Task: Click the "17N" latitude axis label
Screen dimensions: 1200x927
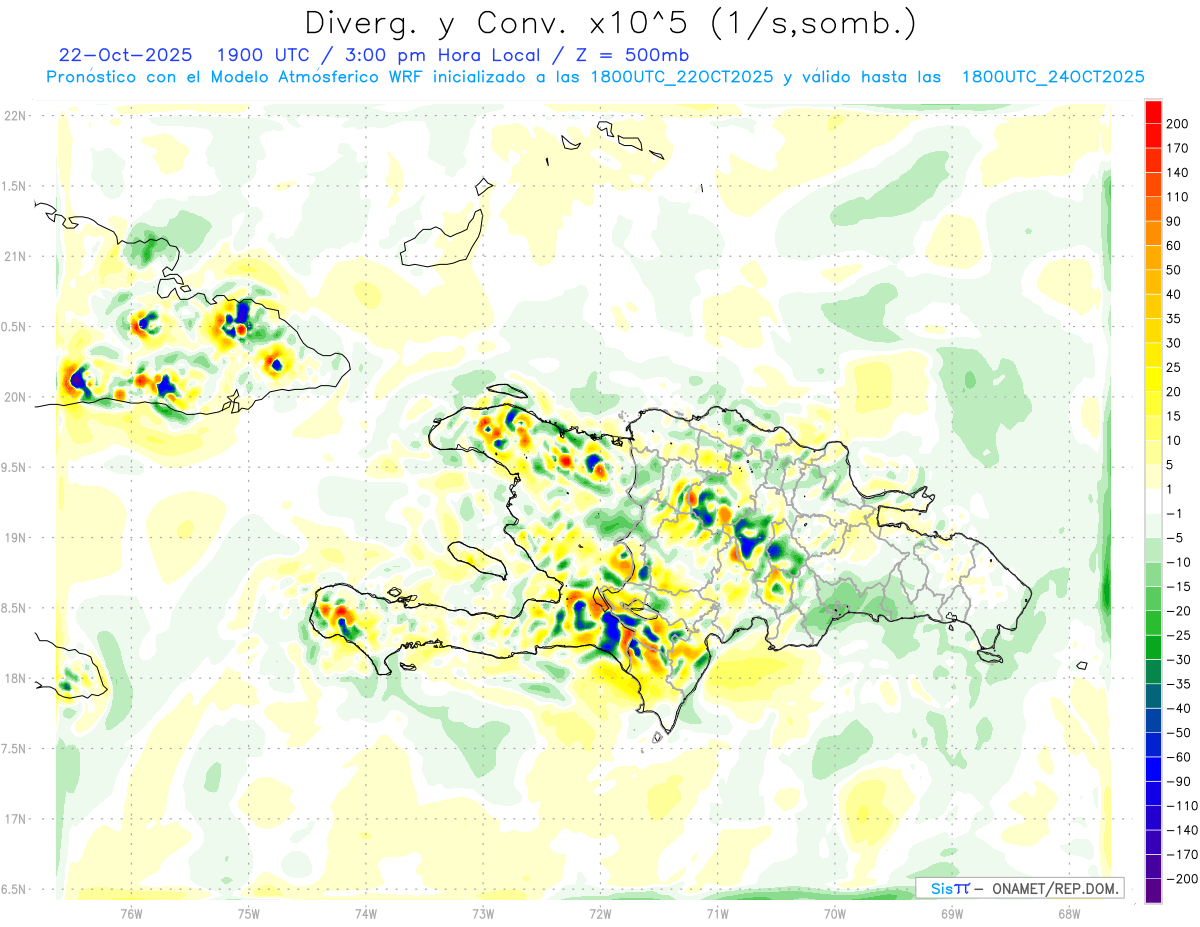Action: point(15,819)
